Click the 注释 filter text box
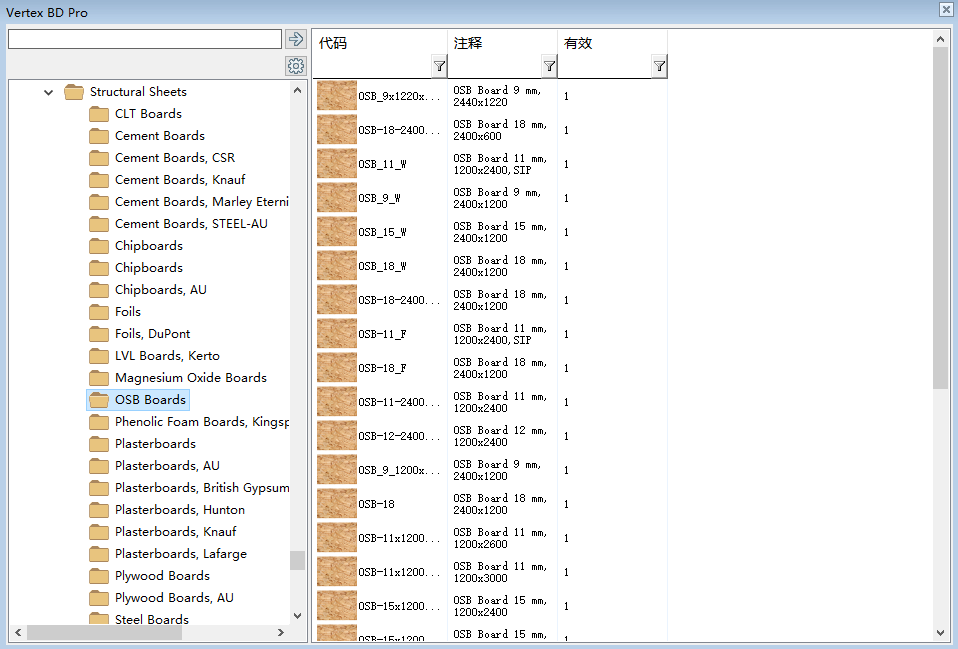The image size is (958, 649). coord(495,66)
